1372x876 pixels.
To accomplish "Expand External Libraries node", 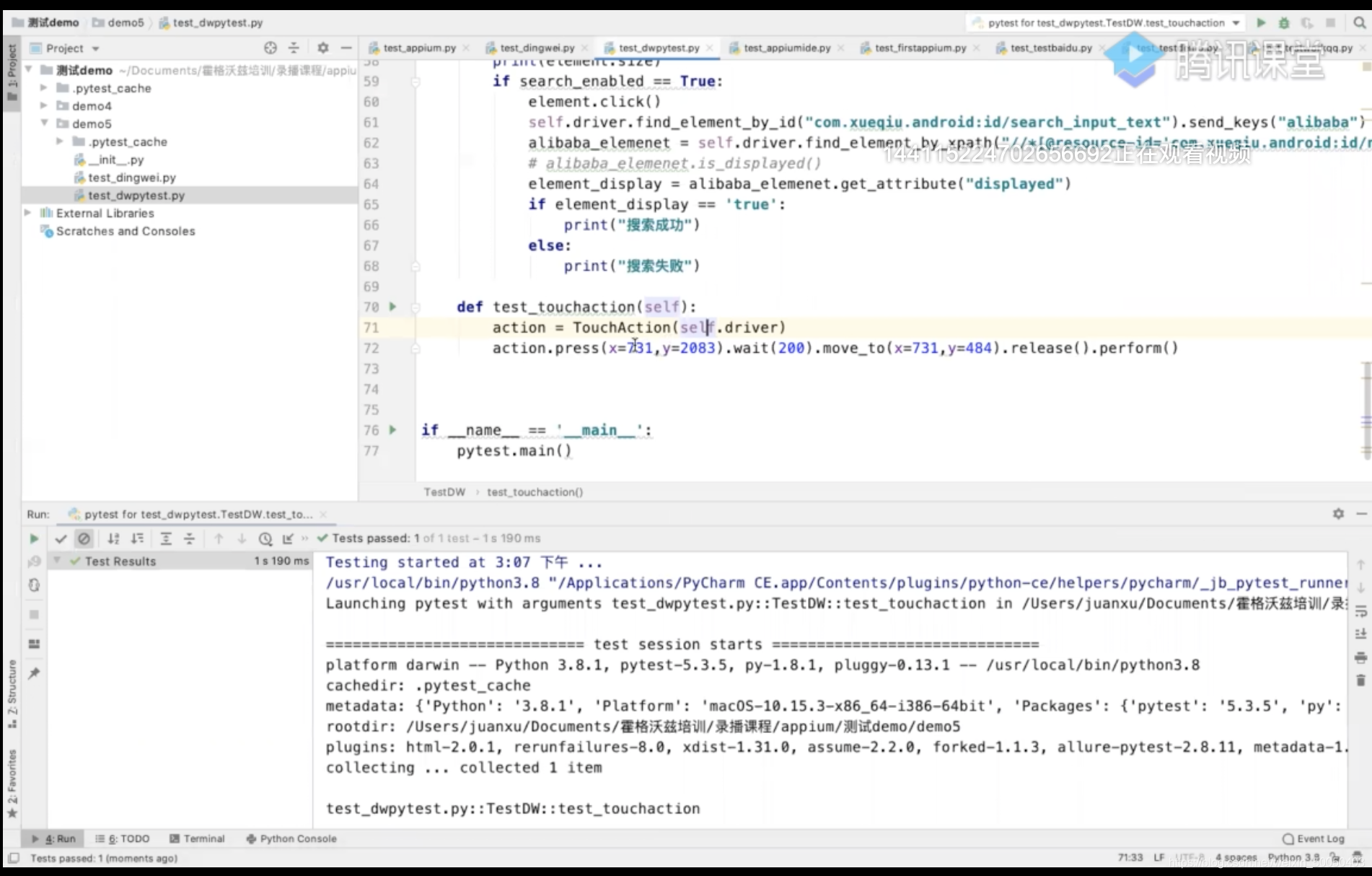I will tap(28, 213).
